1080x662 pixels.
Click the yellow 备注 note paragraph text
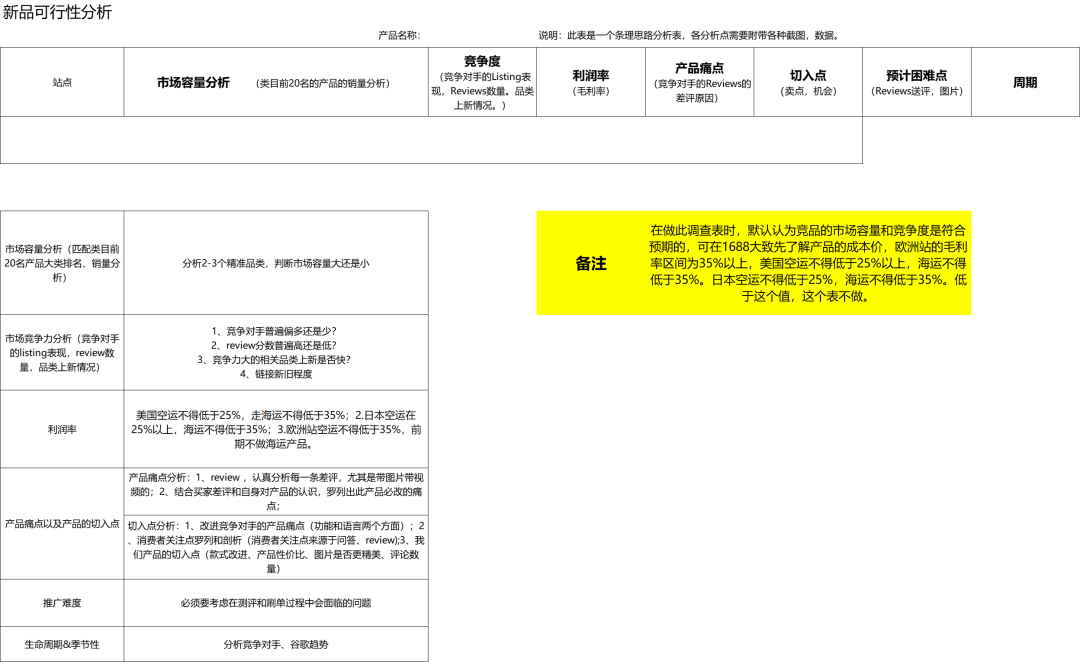point(808,263)
